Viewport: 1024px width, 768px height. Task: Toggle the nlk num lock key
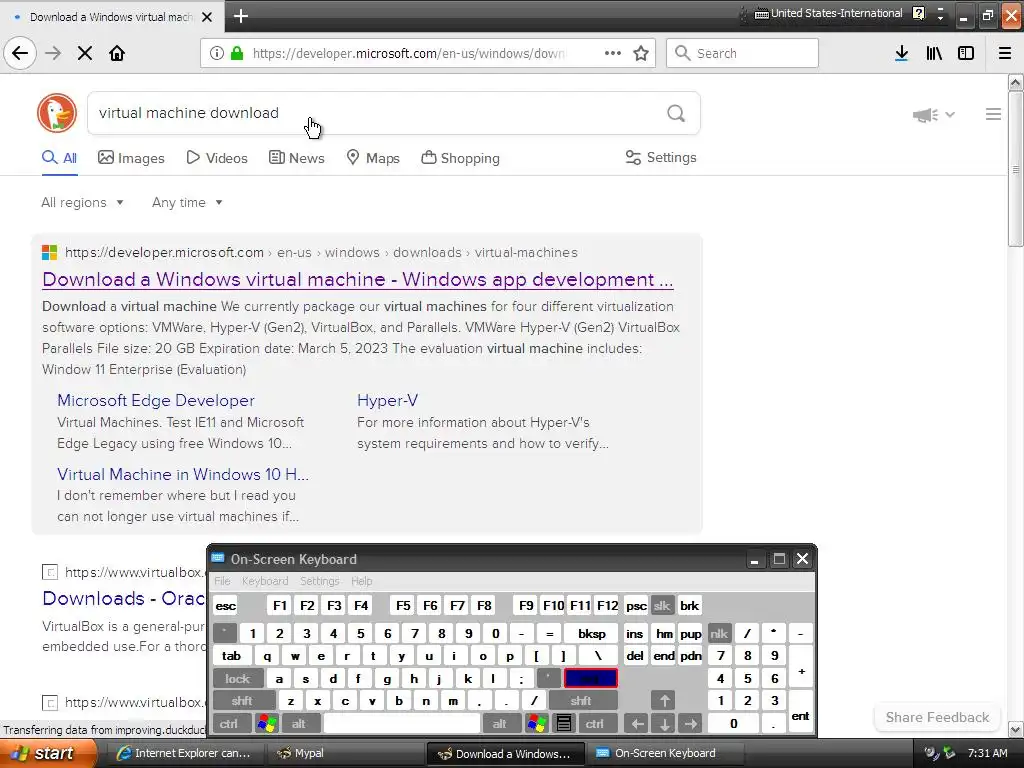(719, 633)
